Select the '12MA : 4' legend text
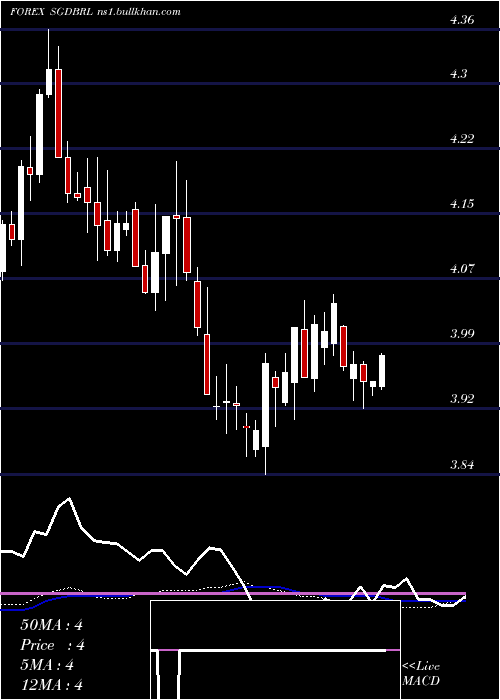This screenshot has height=700, width=500. [x=51, y=685]
